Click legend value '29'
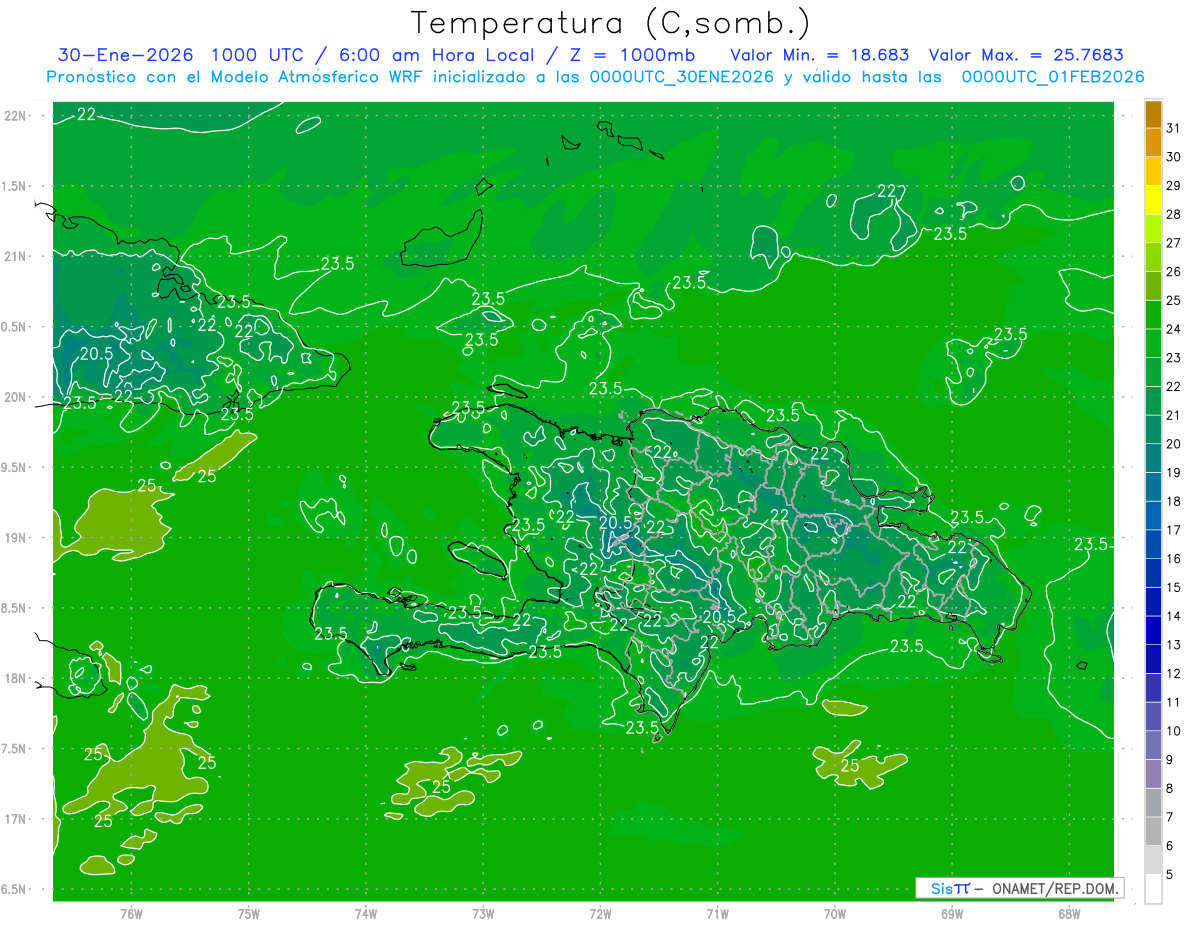Viewport: 1200px width, 927px height. [x=1174, y=185]
